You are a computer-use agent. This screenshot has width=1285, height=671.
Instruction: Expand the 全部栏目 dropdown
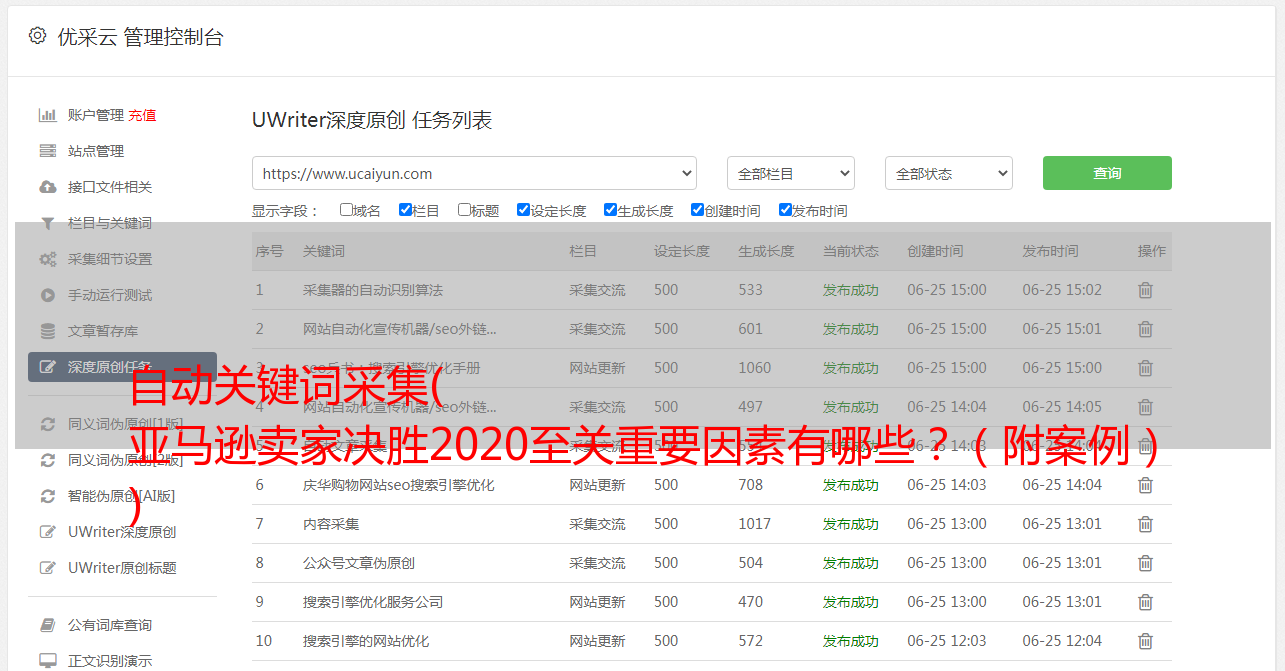(x=790, y=173)
